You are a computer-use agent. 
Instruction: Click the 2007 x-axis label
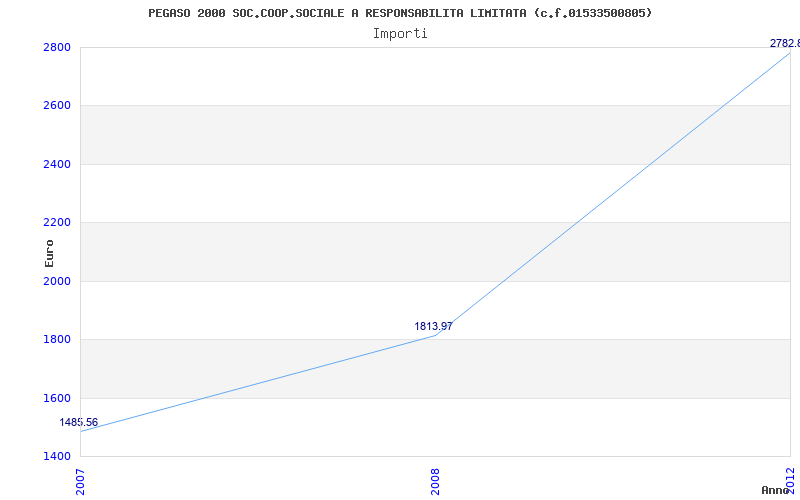point(80,482)
